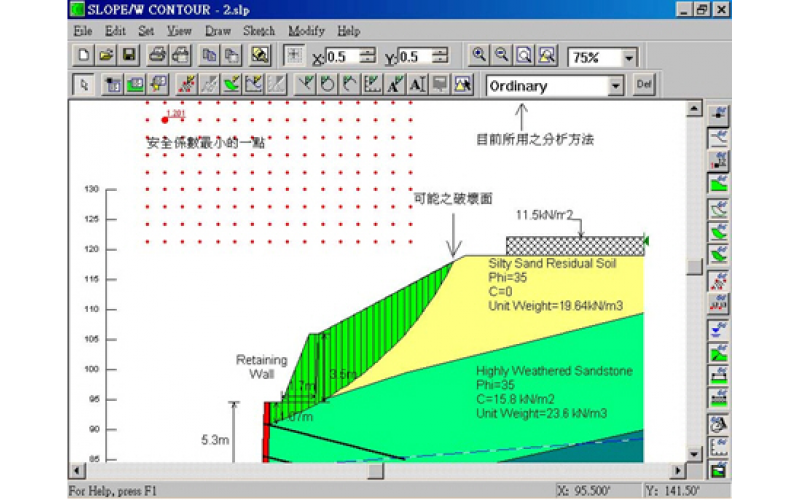Click the picture view icon at the bottom of the sidebar
Viewport: 800px width, 500px height.
coord(718,468)
